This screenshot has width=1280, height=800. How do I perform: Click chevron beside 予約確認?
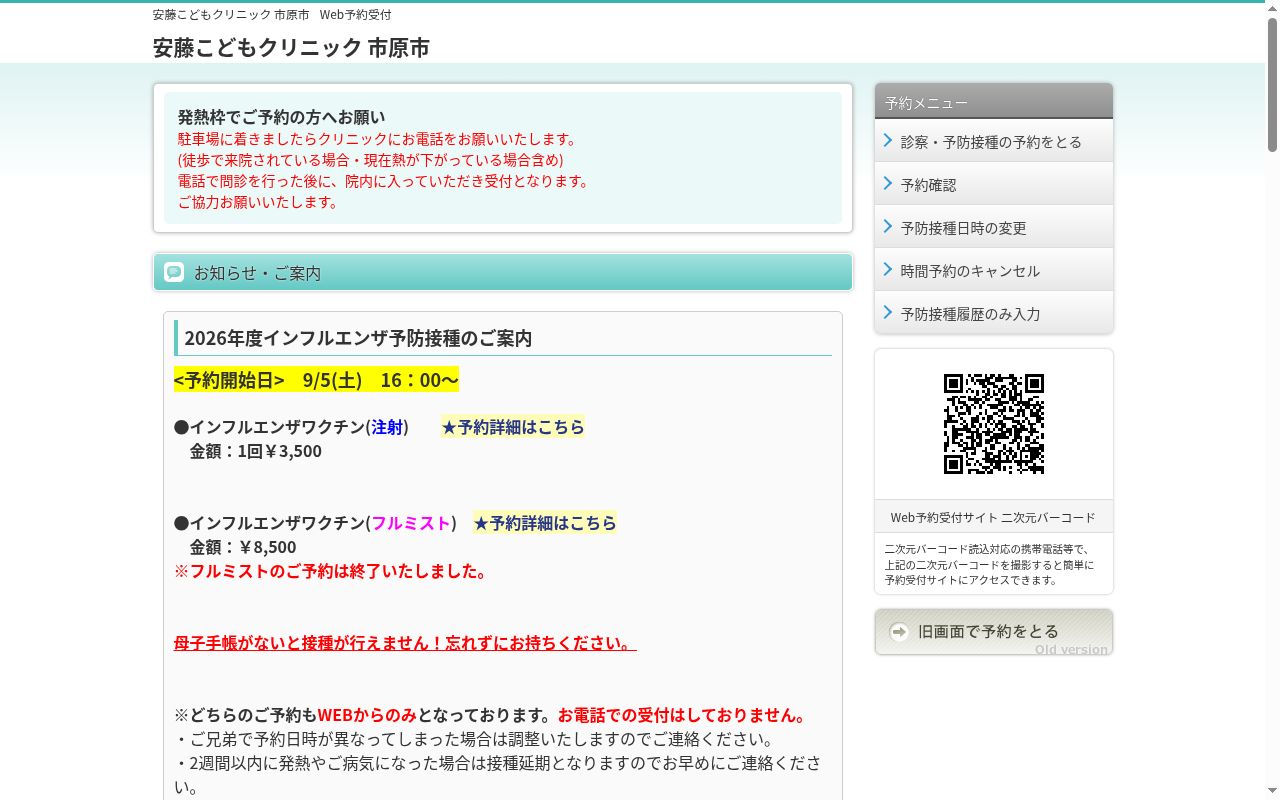click(x=888, y=184)
